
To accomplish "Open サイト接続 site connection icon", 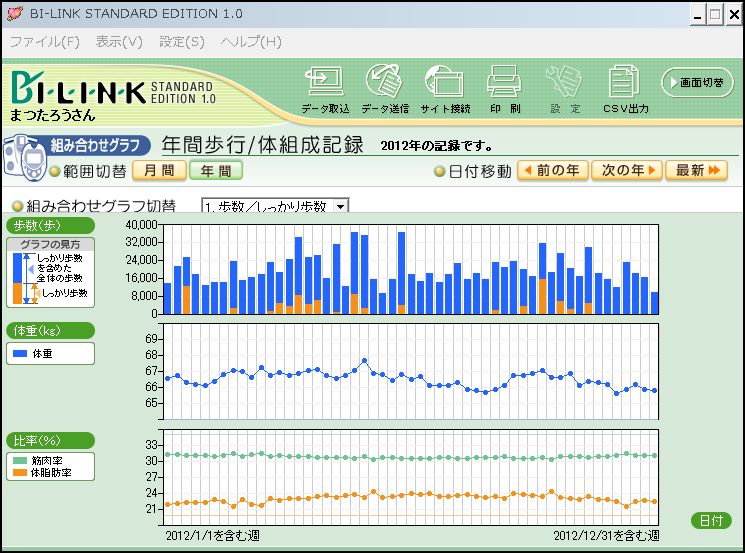I will pos(445,86).
